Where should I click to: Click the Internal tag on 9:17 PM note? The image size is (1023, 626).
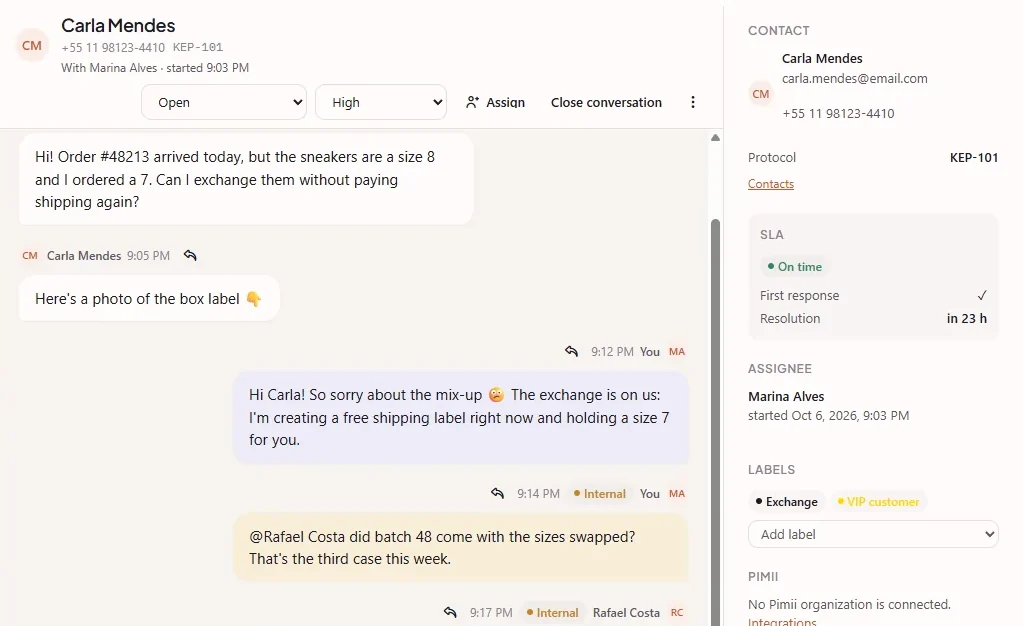point(553,613)
